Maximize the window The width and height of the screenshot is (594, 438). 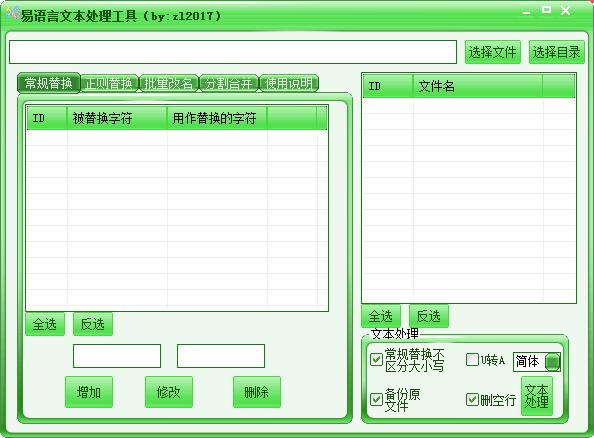click(x=546, y=10)
